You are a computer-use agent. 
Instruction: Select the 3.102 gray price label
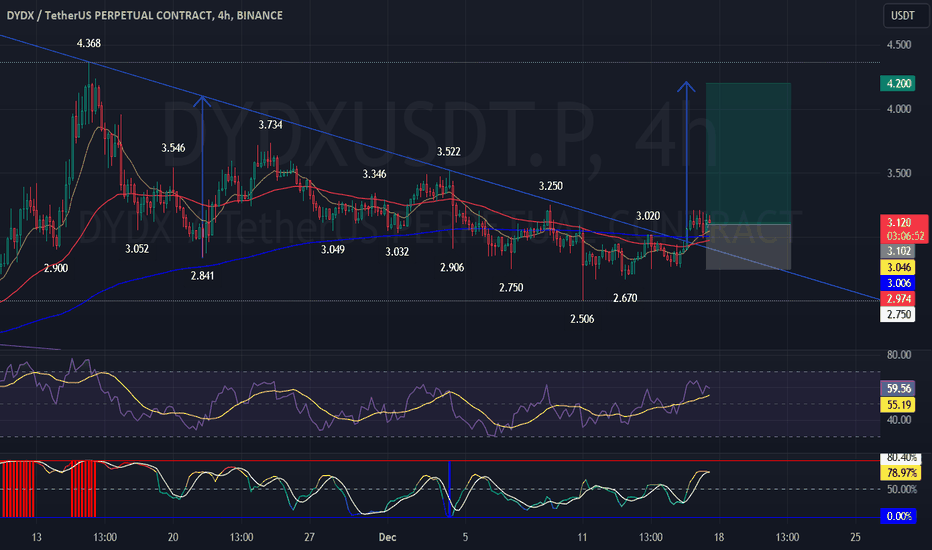click(x=898, y=251)
